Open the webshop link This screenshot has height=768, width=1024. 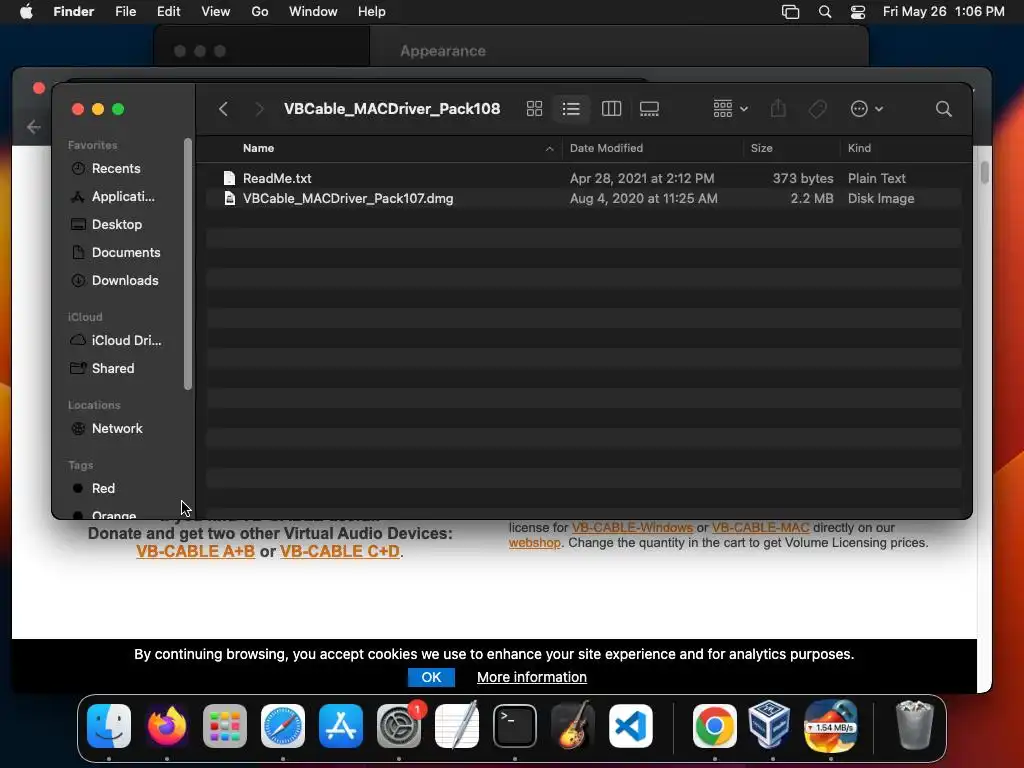pos(534,543)
